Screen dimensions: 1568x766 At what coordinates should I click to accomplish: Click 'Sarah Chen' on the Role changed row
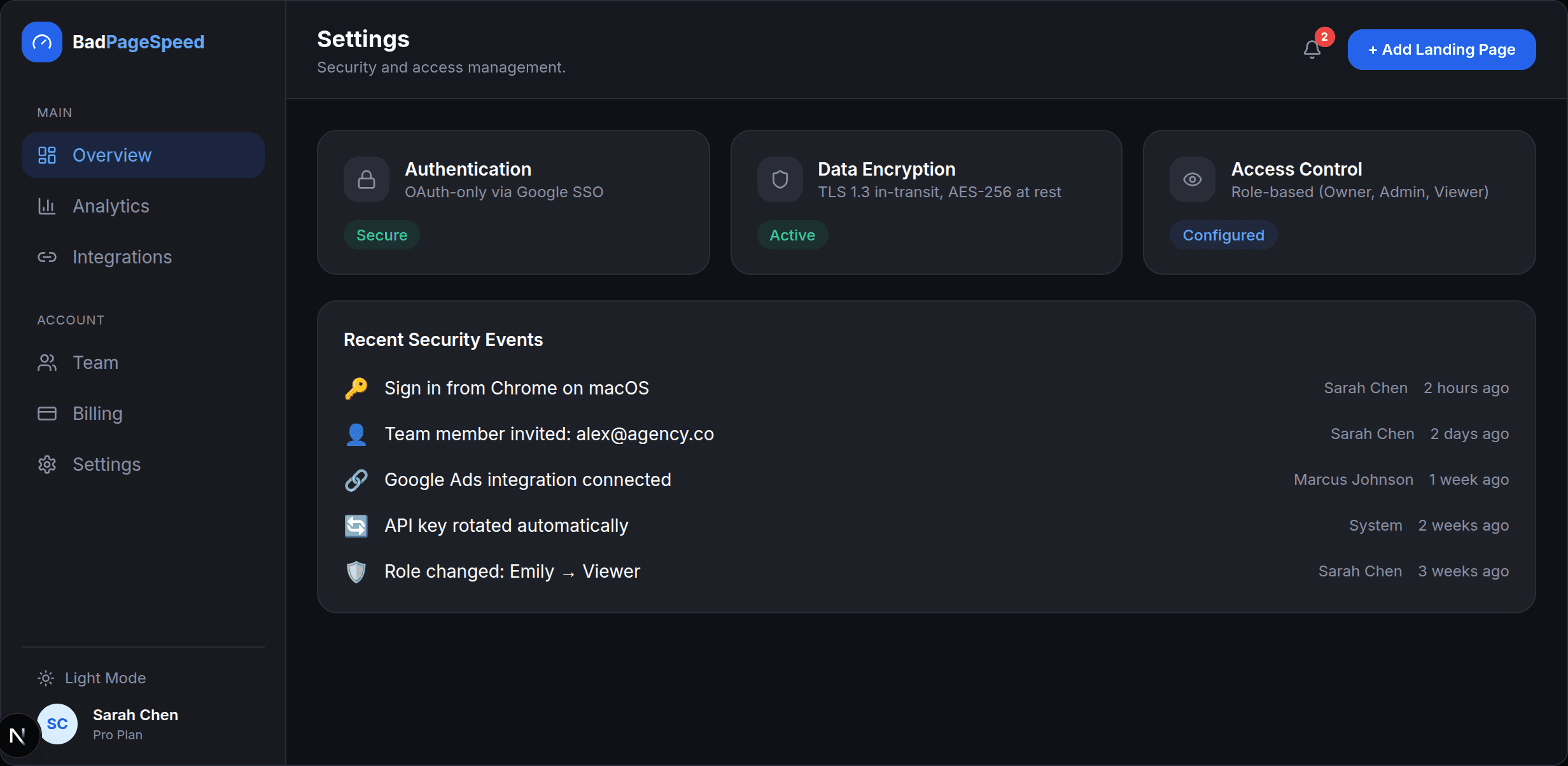point(1360,571)
